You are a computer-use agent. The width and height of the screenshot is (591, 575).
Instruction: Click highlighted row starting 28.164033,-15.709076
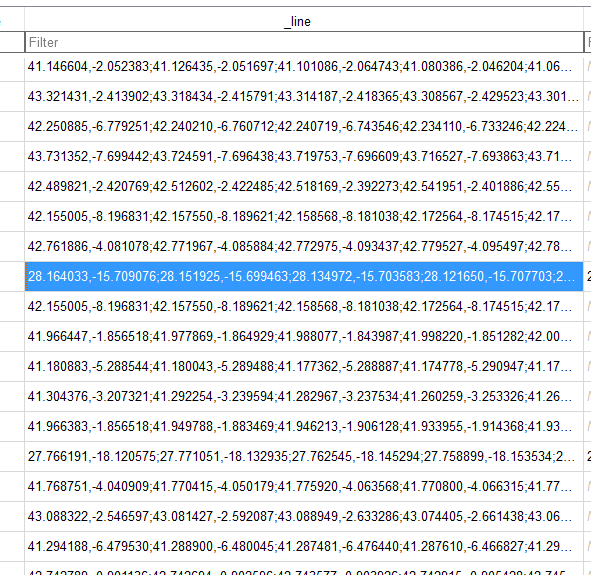[x=304, y=277]
